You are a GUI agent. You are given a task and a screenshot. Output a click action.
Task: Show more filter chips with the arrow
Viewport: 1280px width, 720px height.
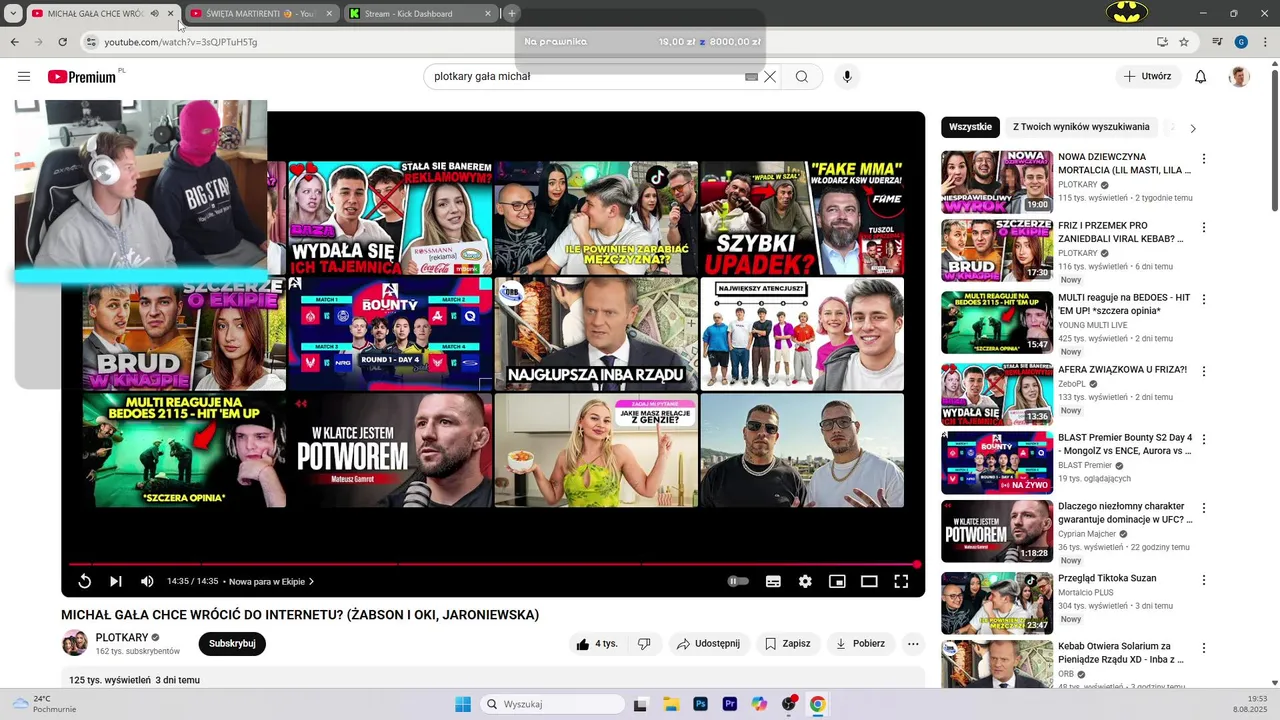[x=1192, y=128]
